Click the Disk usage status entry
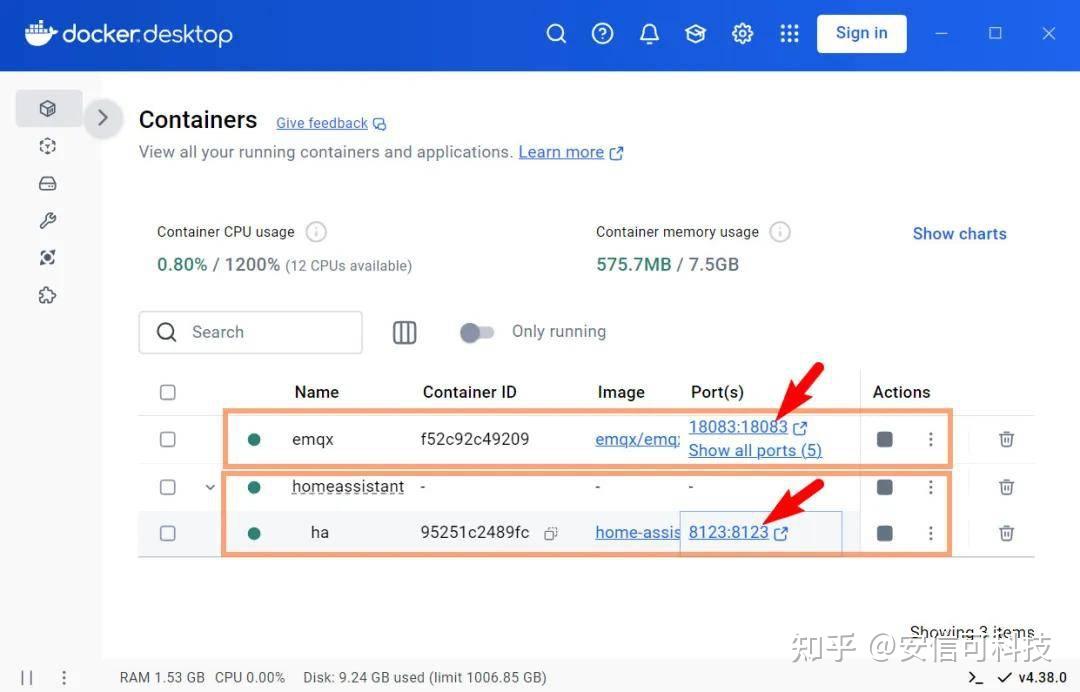1080x692 pixels. pos(425,678)
